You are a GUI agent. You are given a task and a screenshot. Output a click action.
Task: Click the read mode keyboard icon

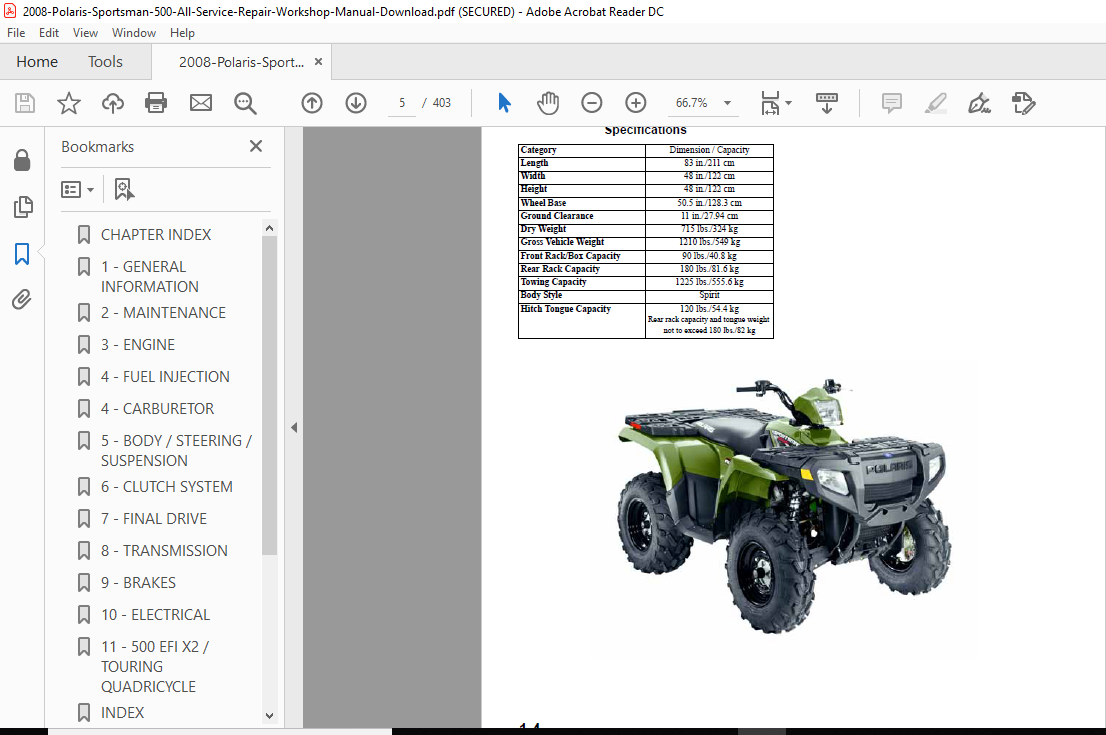click(827, 103)
